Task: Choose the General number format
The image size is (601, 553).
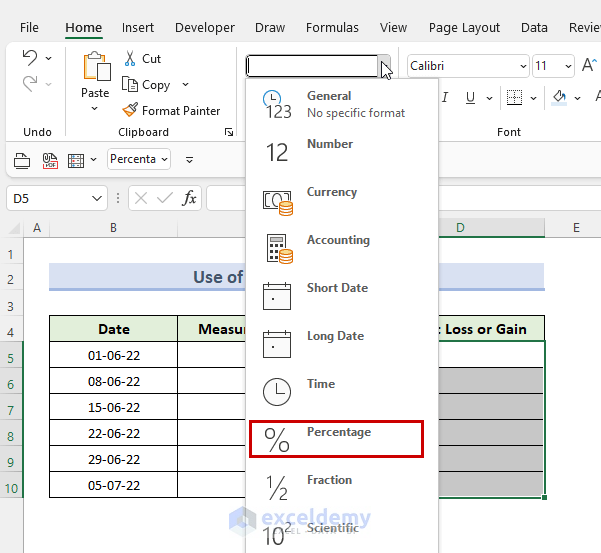Action: pos(342,104)
